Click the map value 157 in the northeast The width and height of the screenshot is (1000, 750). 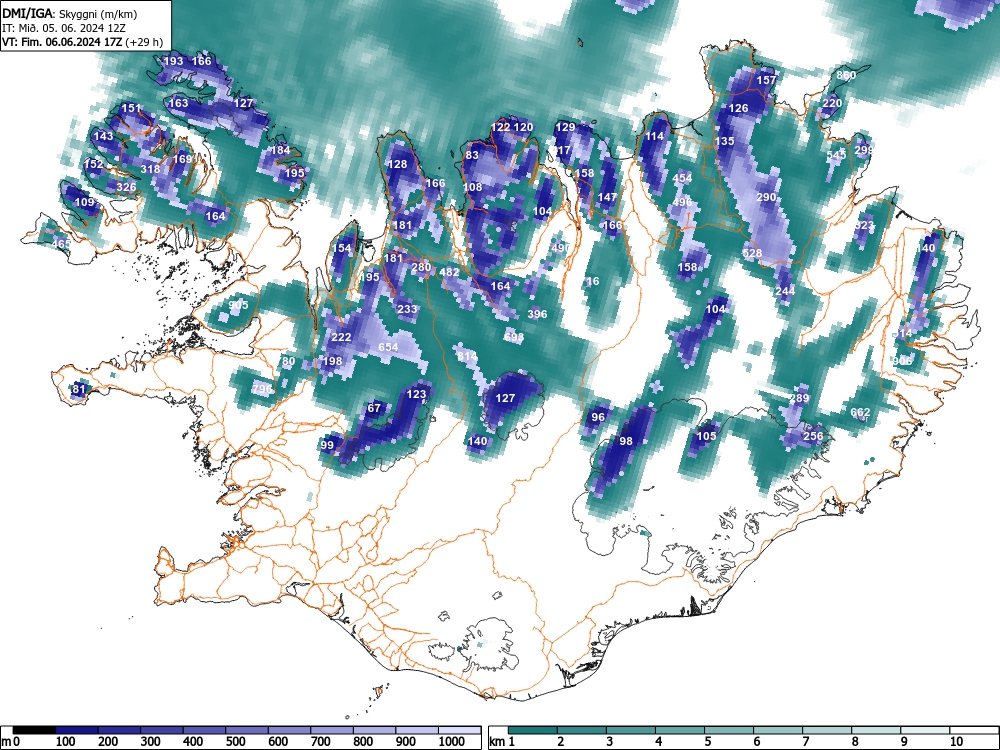tap(767, 80)
